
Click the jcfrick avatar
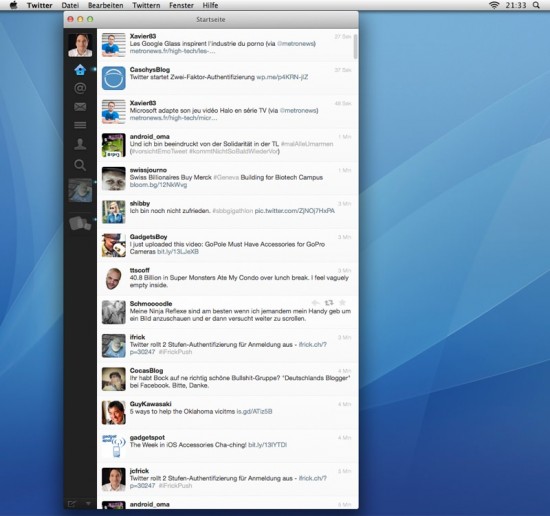(114, 479)
